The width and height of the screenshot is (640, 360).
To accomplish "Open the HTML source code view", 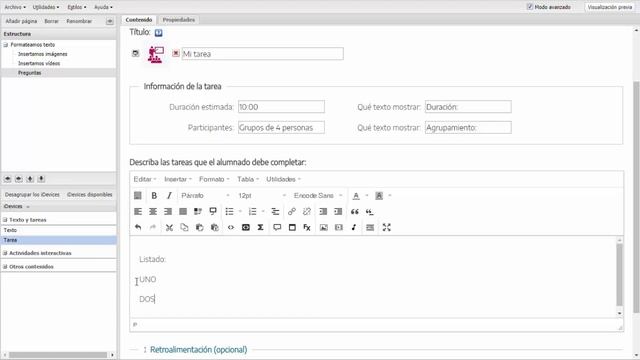I will coord(231,227).
